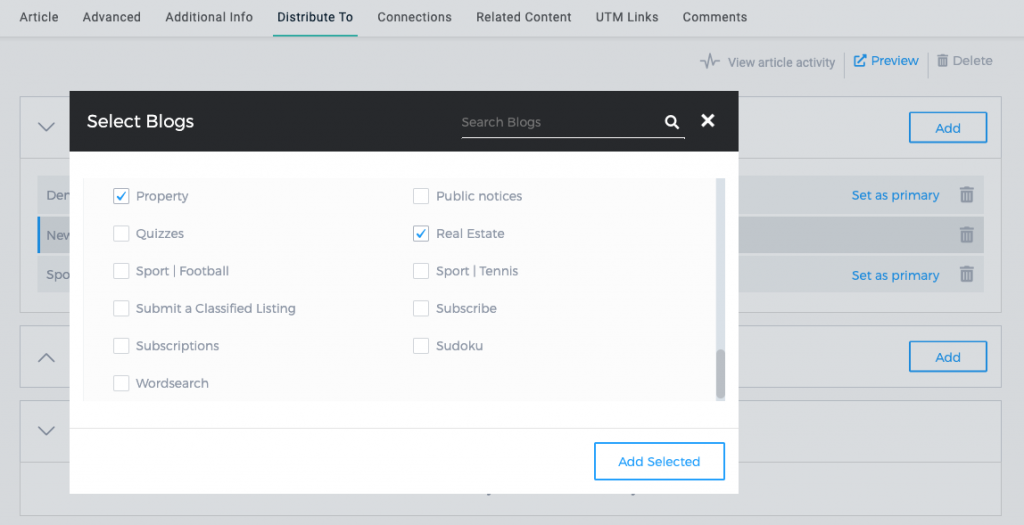This screenshot has width=1024, height=525.
Task: Click the Delete trash icon in the top bar
Action: click(x=942, y=60)
